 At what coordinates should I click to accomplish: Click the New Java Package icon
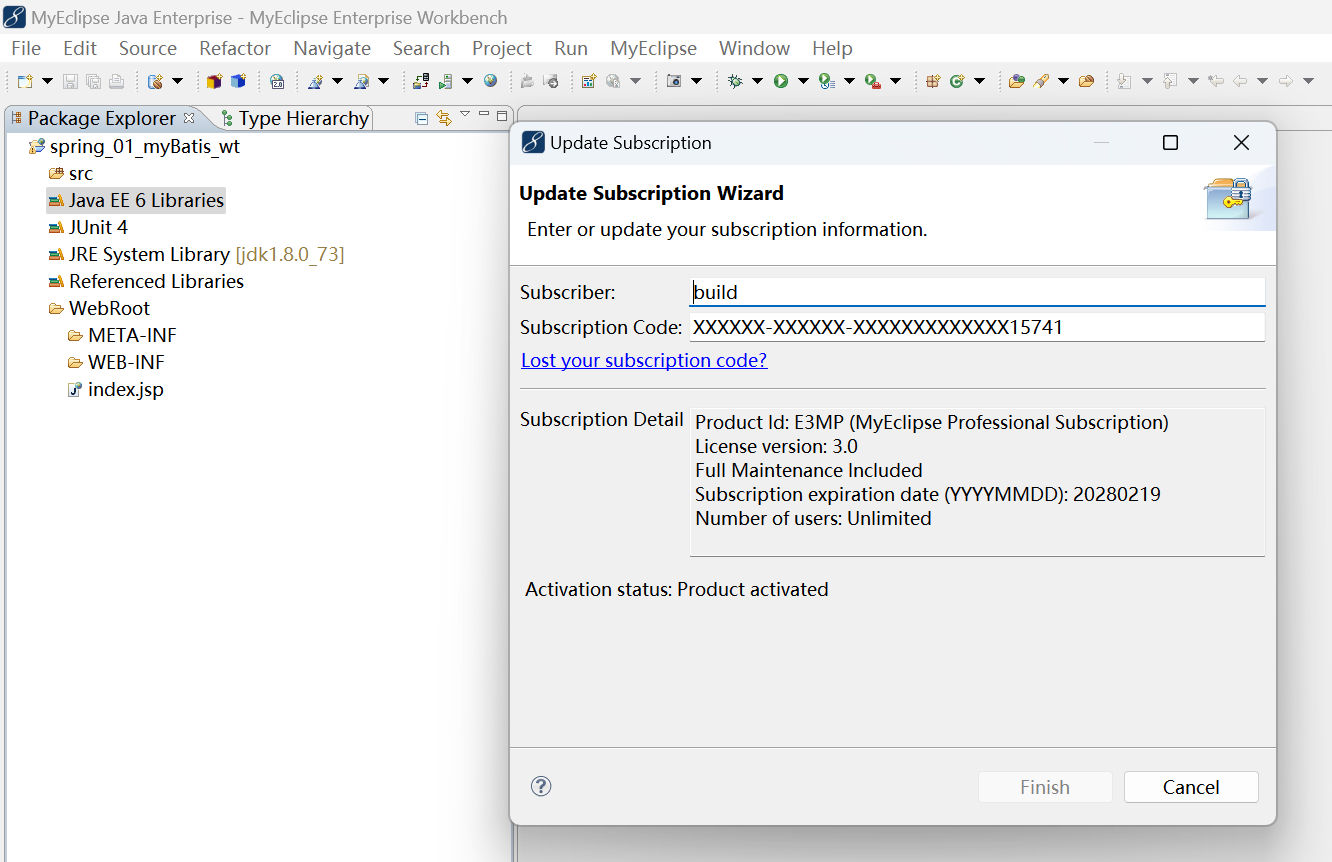click(x=933, y=81)
